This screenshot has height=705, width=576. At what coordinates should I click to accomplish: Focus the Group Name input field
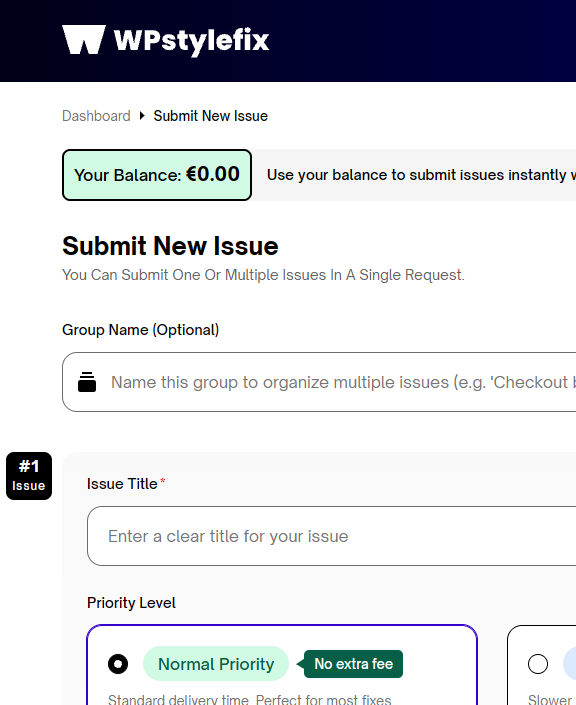pos(319,382)
